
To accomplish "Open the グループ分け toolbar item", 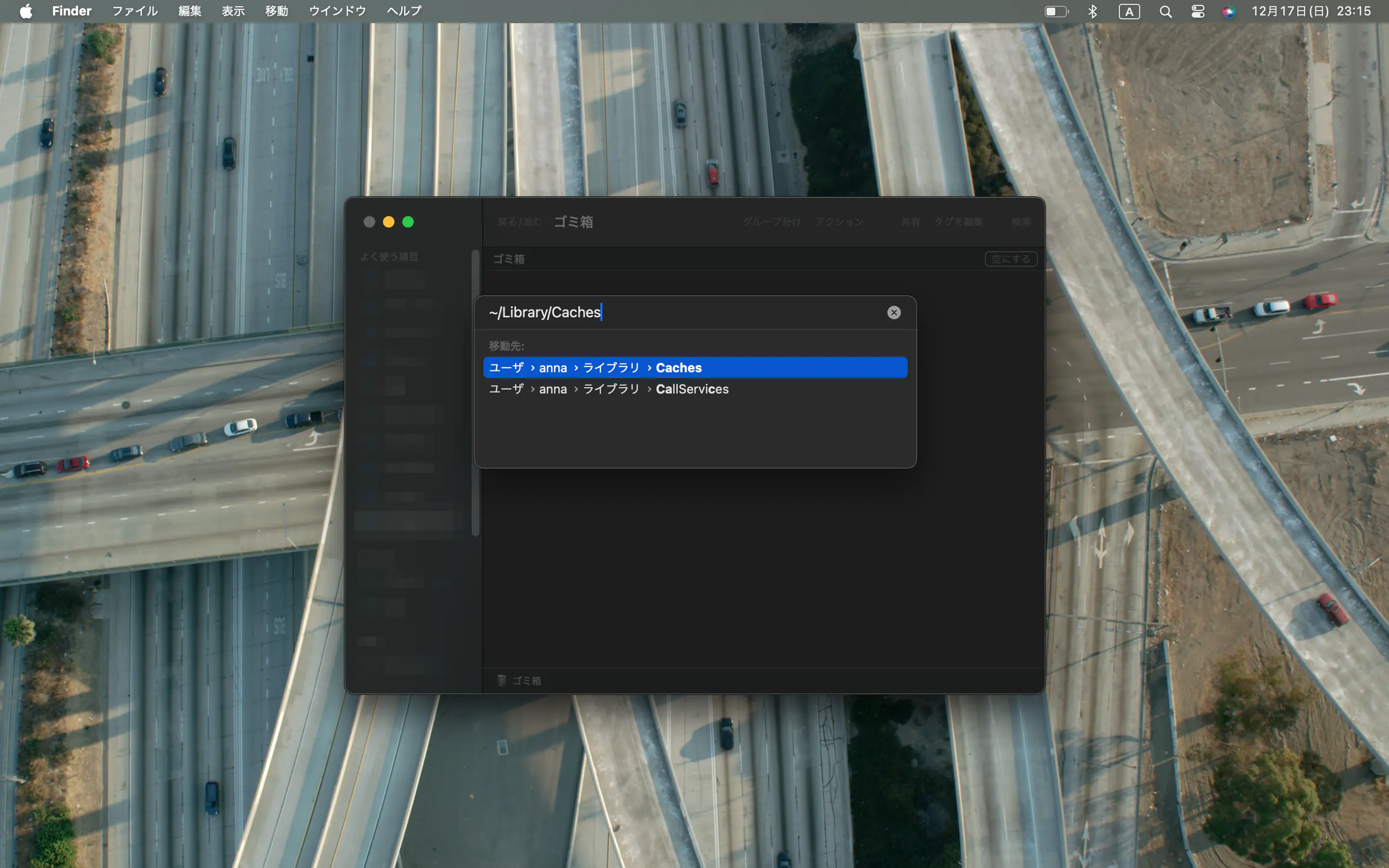I will coord(771,222).
